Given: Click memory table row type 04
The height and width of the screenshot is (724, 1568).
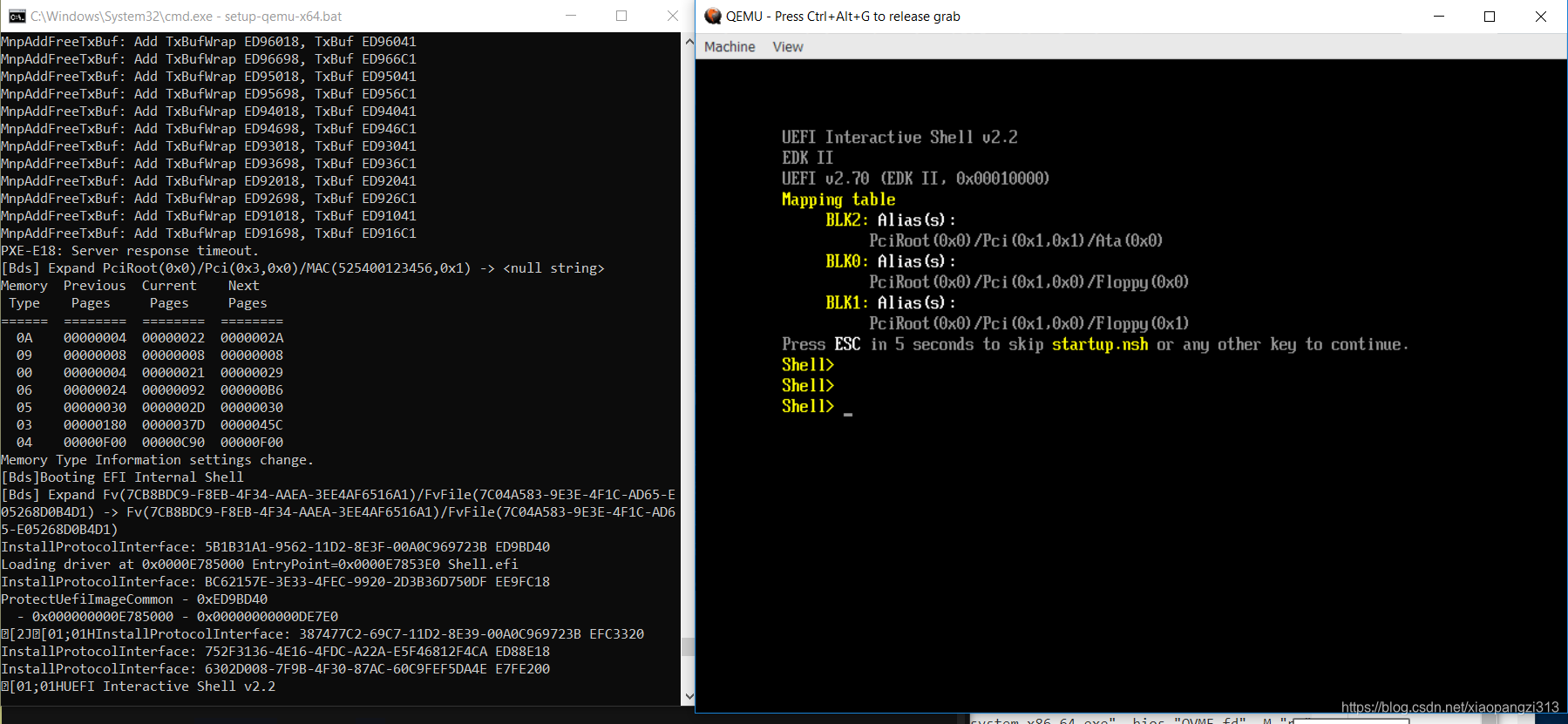Looking at the screenshot, I should (x=150, y=443).
